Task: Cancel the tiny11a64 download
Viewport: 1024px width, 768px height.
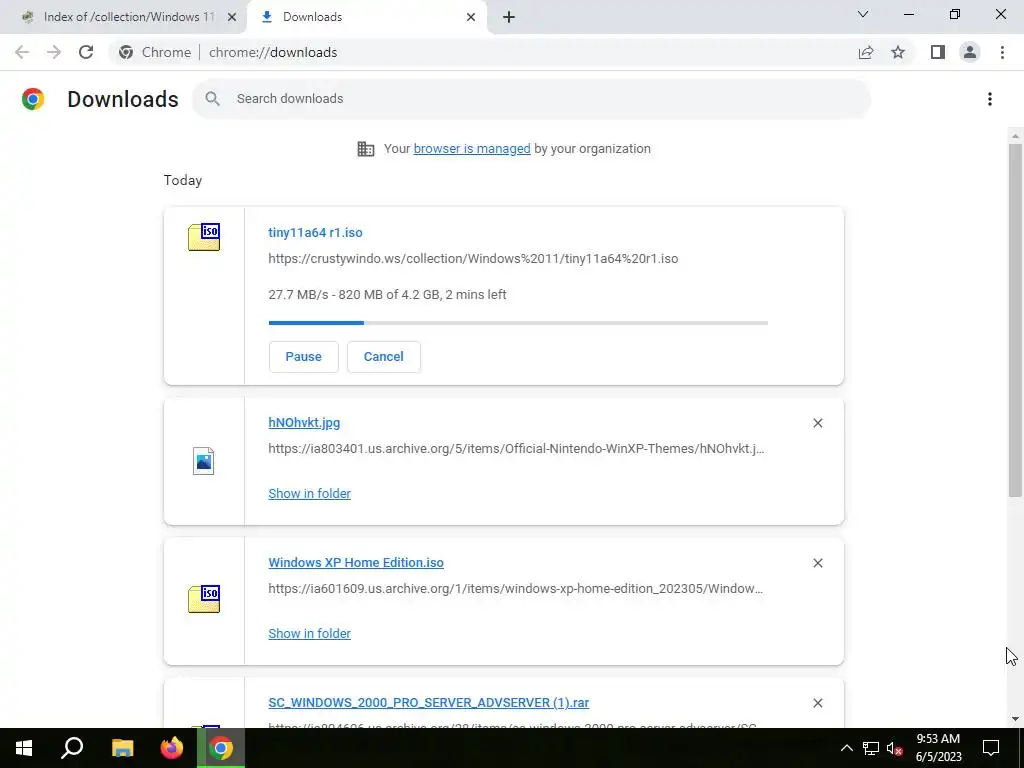Action: pos(383,357)
